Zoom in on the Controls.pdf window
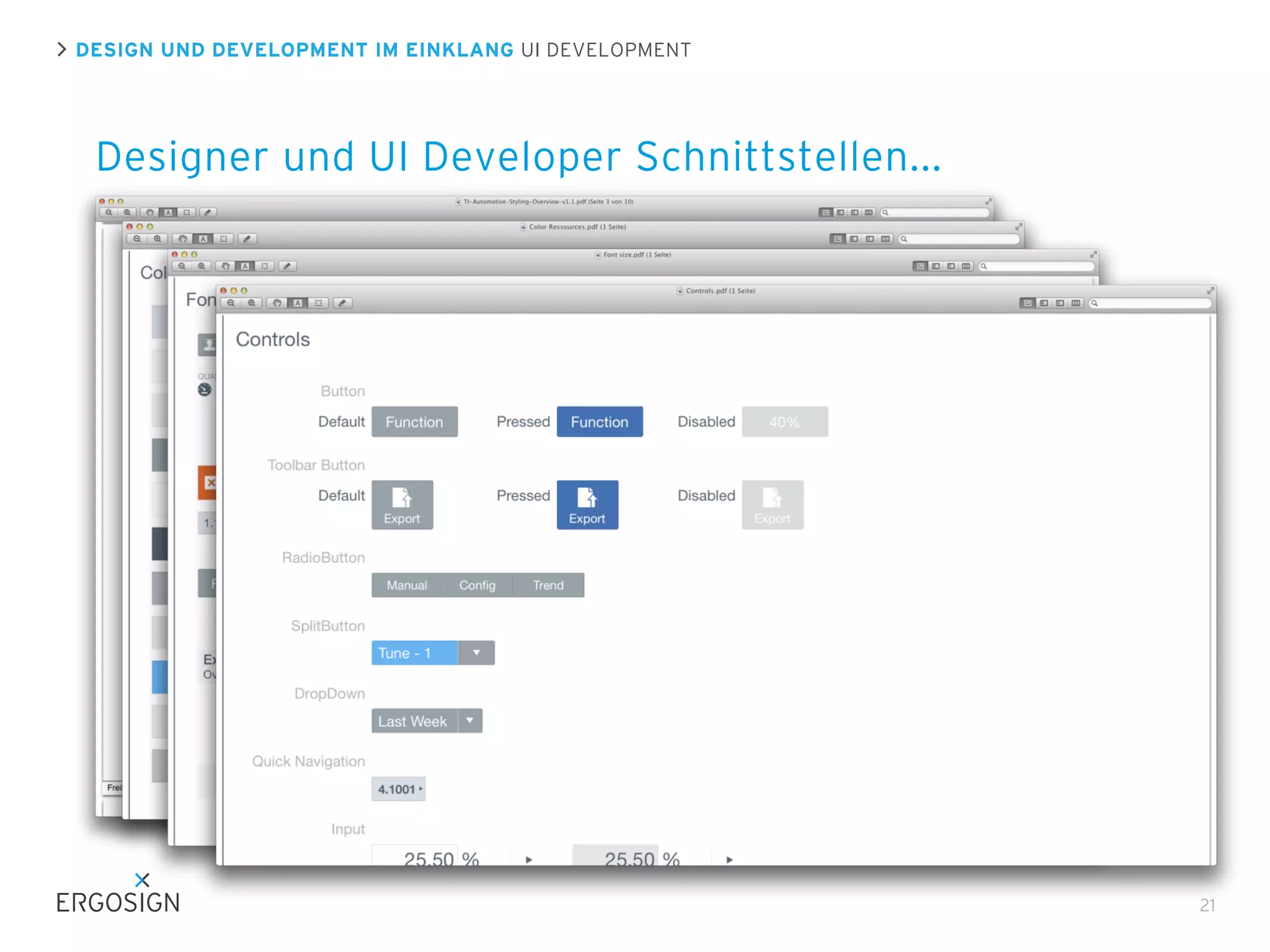The height and width of the screenshot is (952, 1270). 251,303
